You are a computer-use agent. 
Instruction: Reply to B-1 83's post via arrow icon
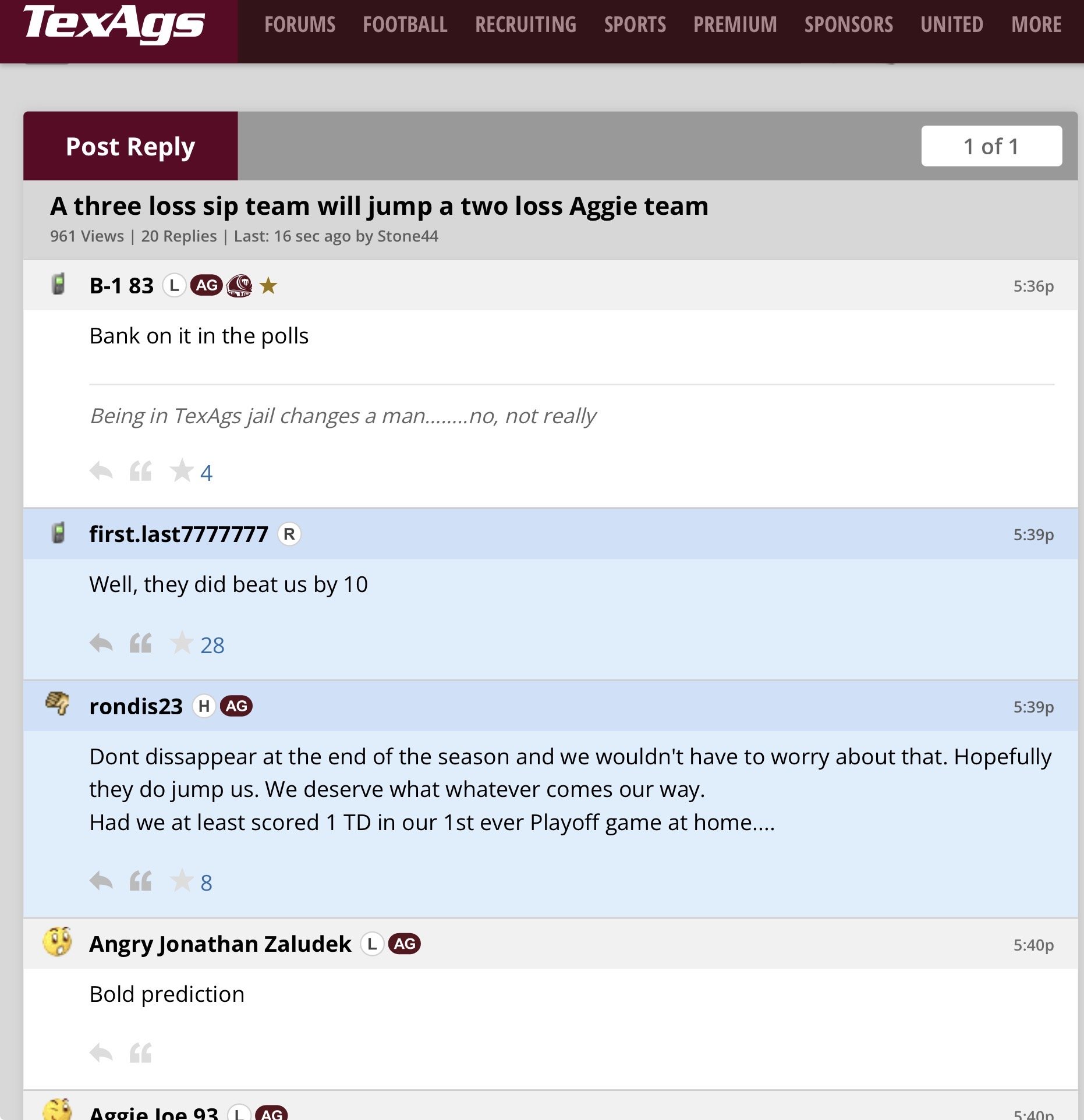101,471
